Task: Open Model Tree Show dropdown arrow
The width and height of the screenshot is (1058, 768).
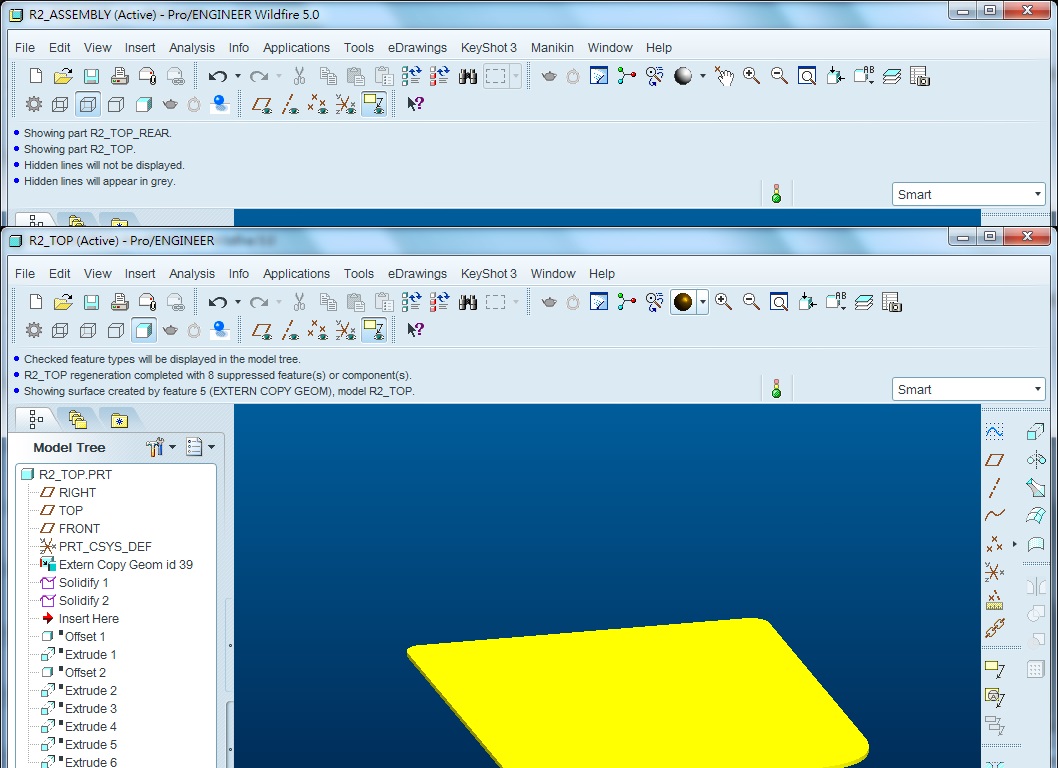Action: click(x=211, y=447)
